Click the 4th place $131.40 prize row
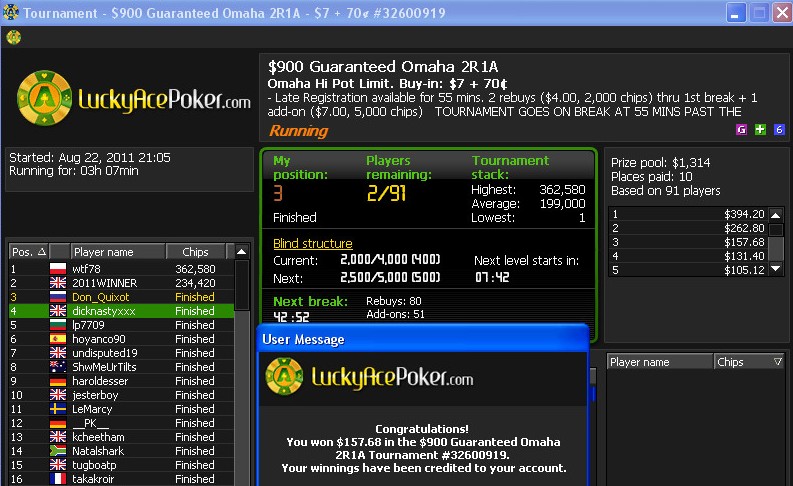 pyautogui.click(x=689, y=256)
